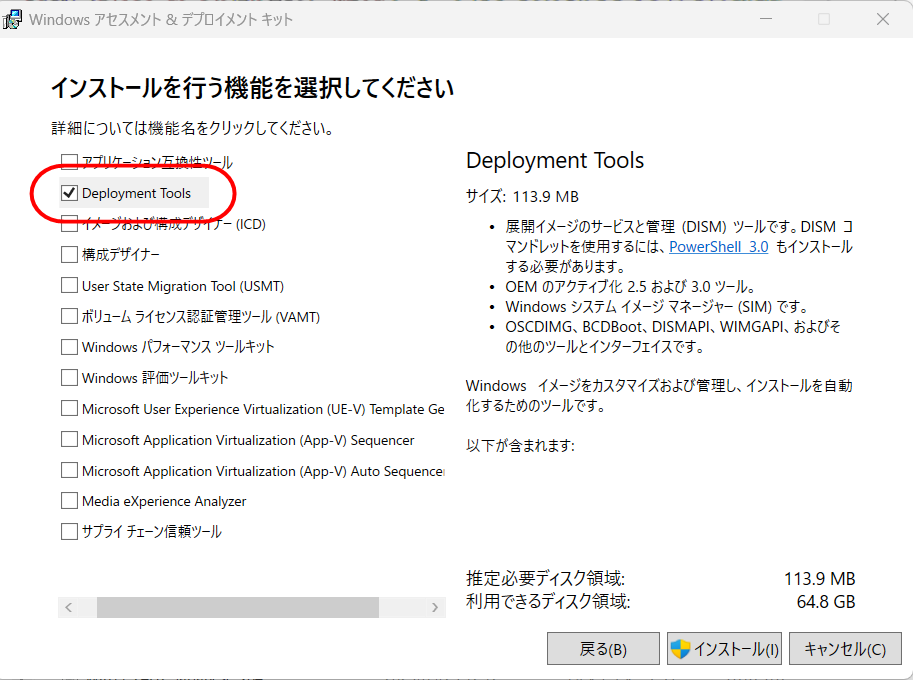This screenshot has height=680, width=913.
Task: Tick the User State Migration Tool (USMT) checkbox
Action: (69, 286)
